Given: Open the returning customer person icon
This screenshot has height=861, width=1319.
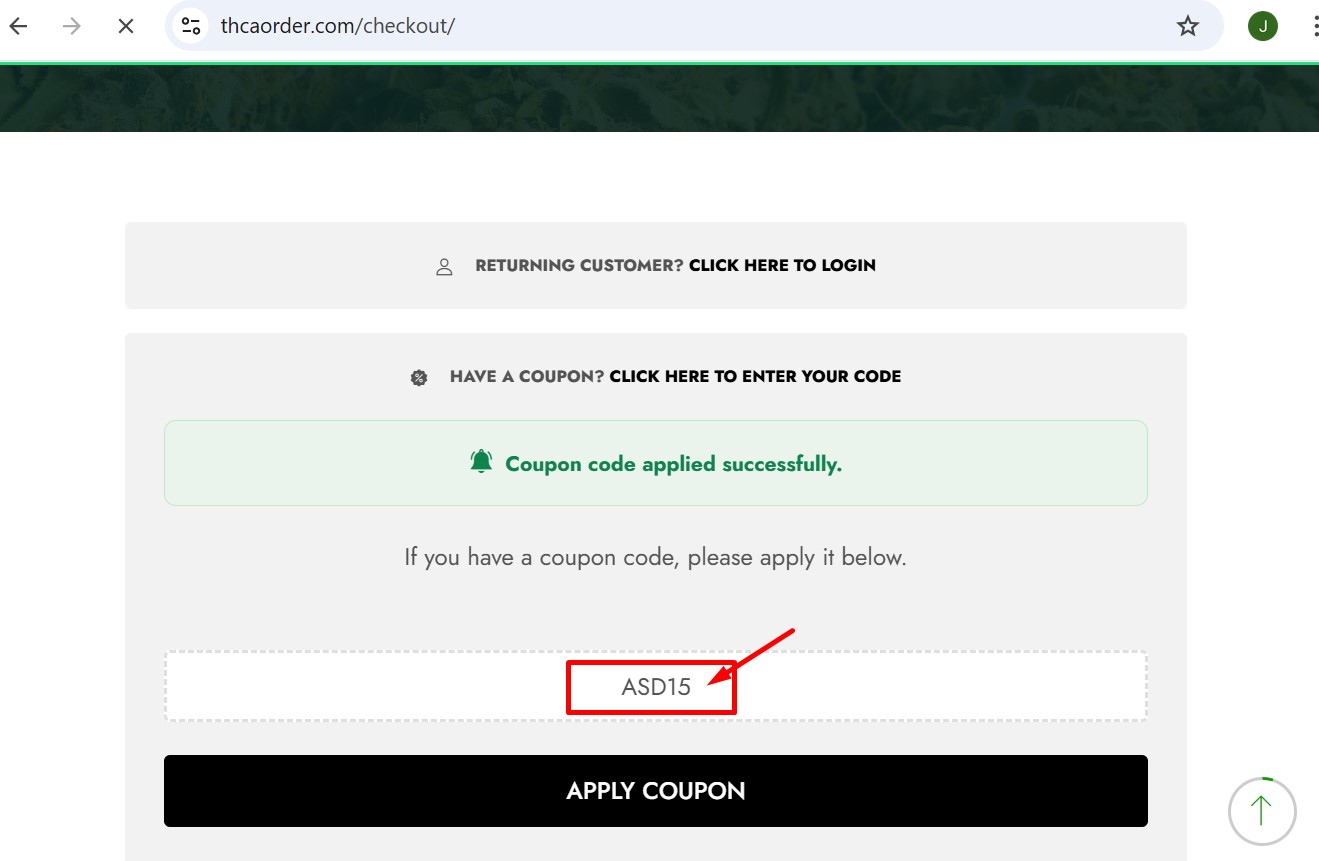Looking at the screenshot, I should coord(444,265).
